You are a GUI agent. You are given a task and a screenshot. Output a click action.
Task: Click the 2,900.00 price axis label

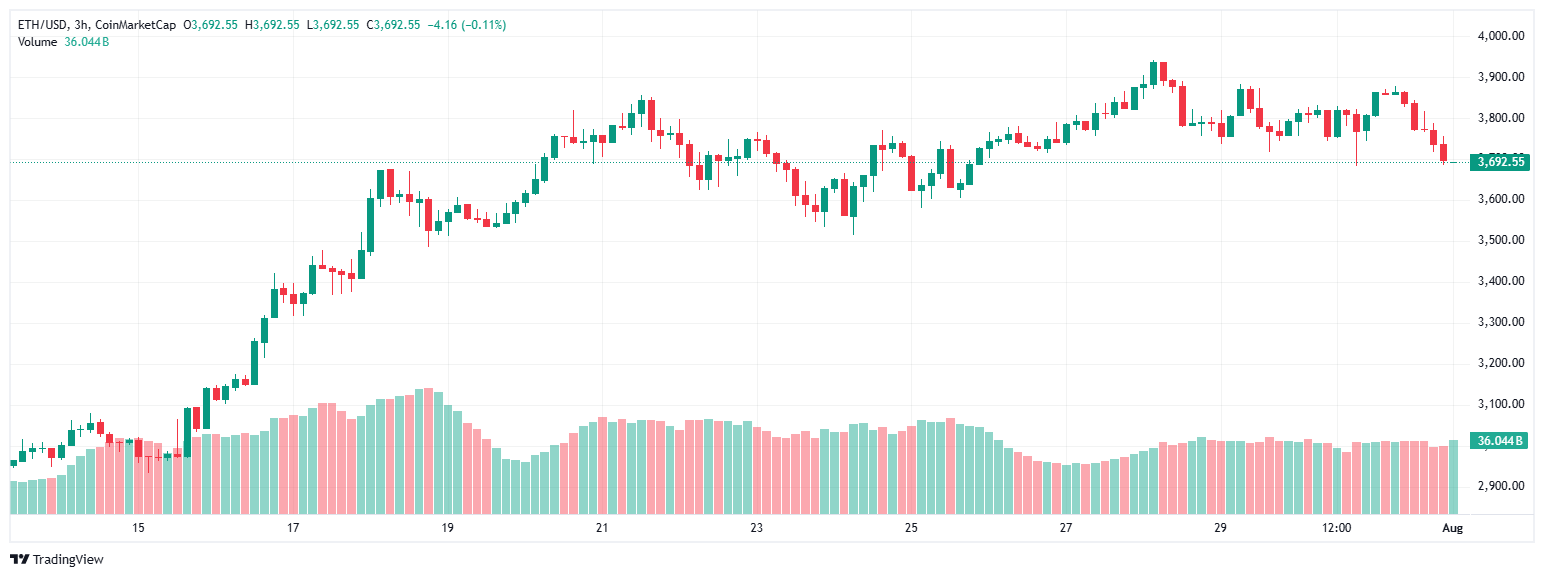coord(1500,486)
